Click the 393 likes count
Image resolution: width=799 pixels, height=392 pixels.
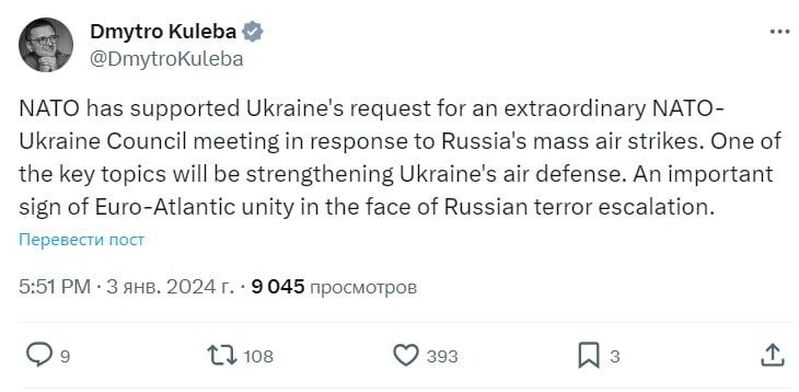pyautogui.click(x=442, y=356)
